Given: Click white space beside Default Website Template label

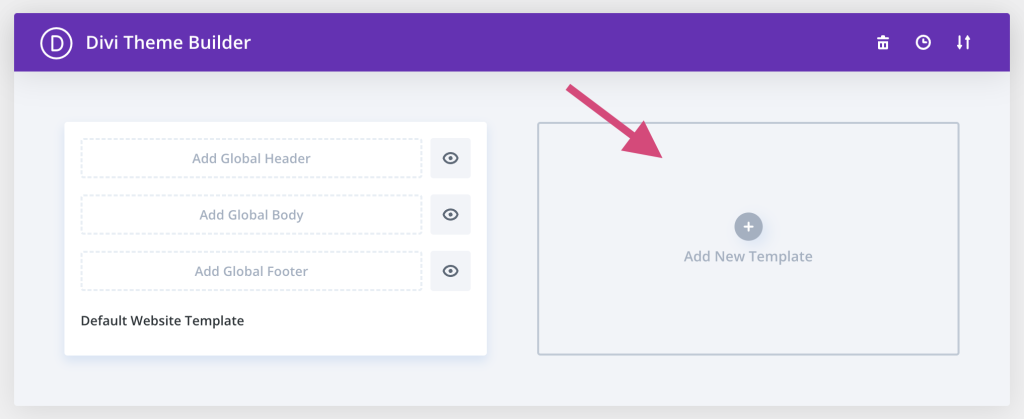Looking at the screenshot, I should coord(366,321).
